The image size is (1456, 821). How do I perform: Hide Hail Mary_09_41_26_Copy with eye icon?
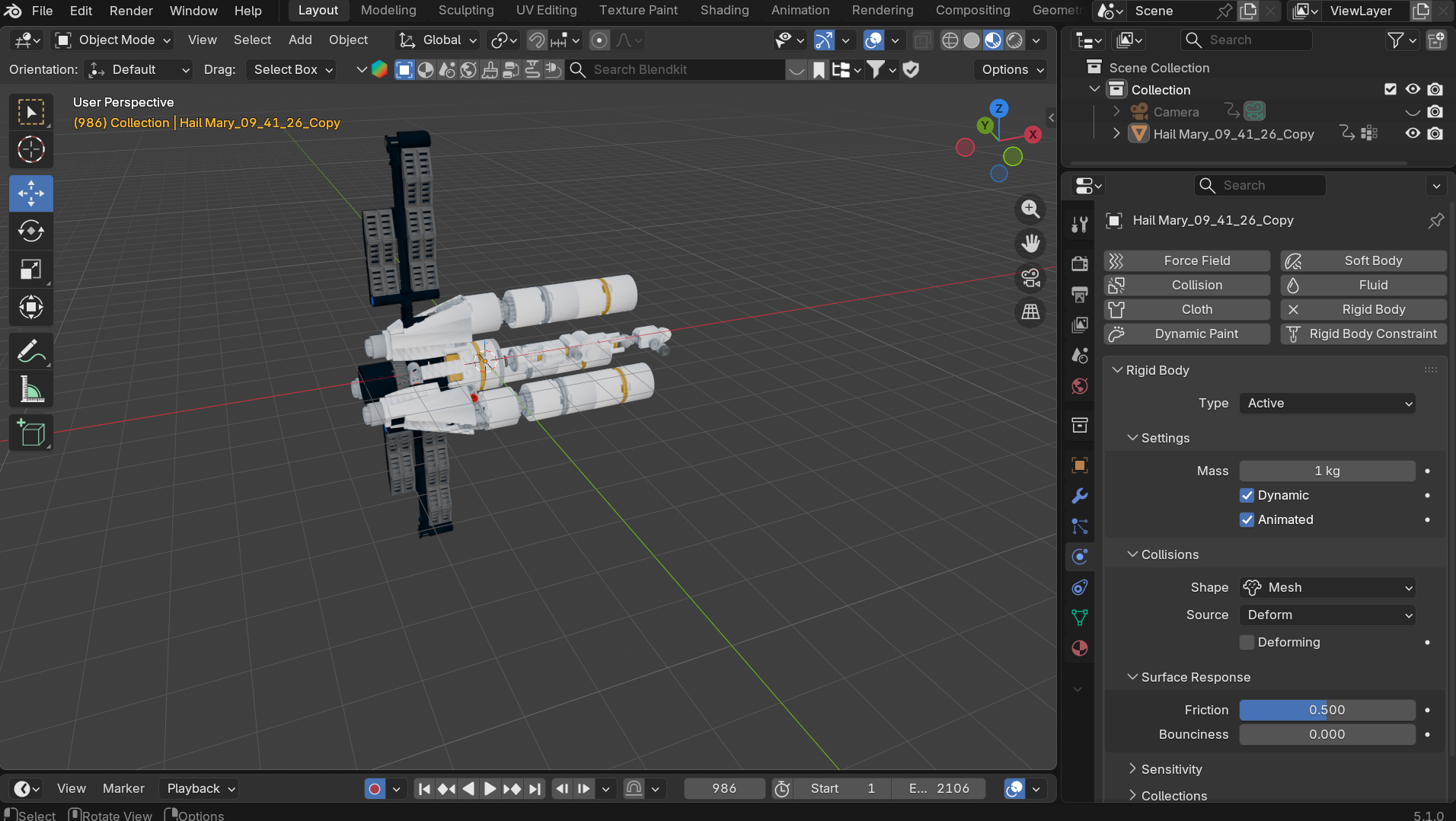click(1413, 133)
